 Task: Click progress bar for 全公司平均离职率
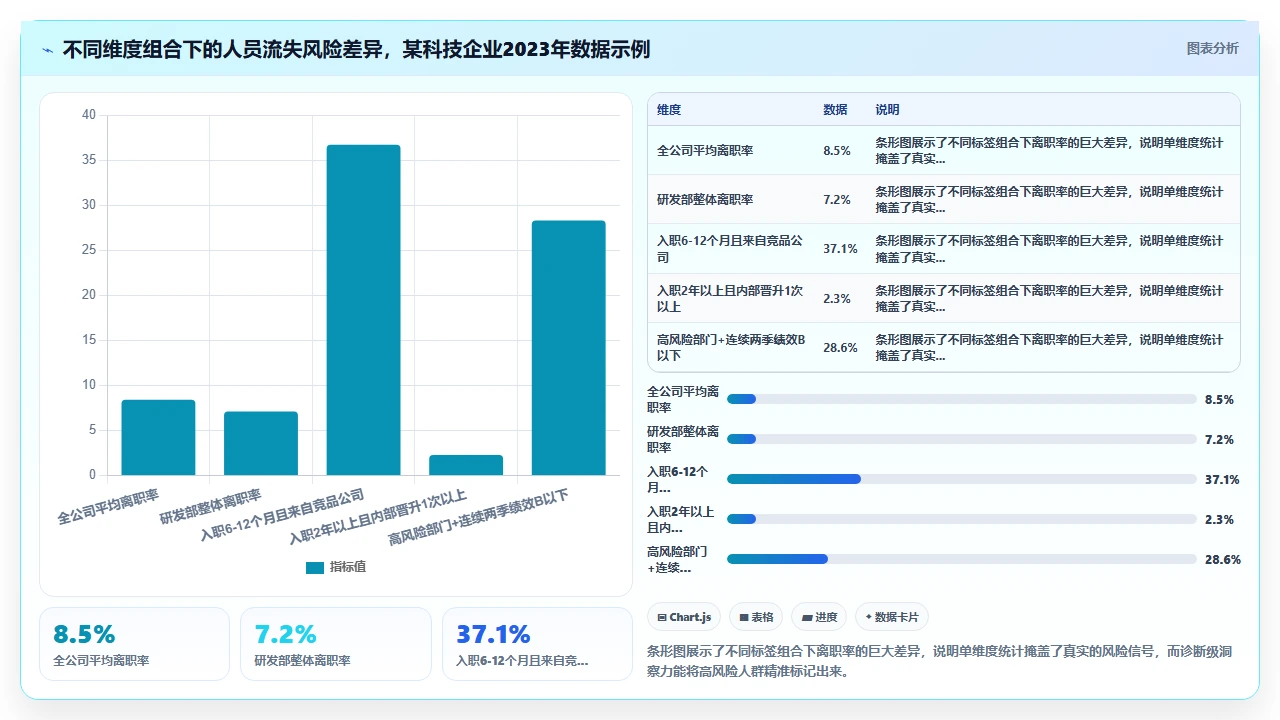coord(962,399)
